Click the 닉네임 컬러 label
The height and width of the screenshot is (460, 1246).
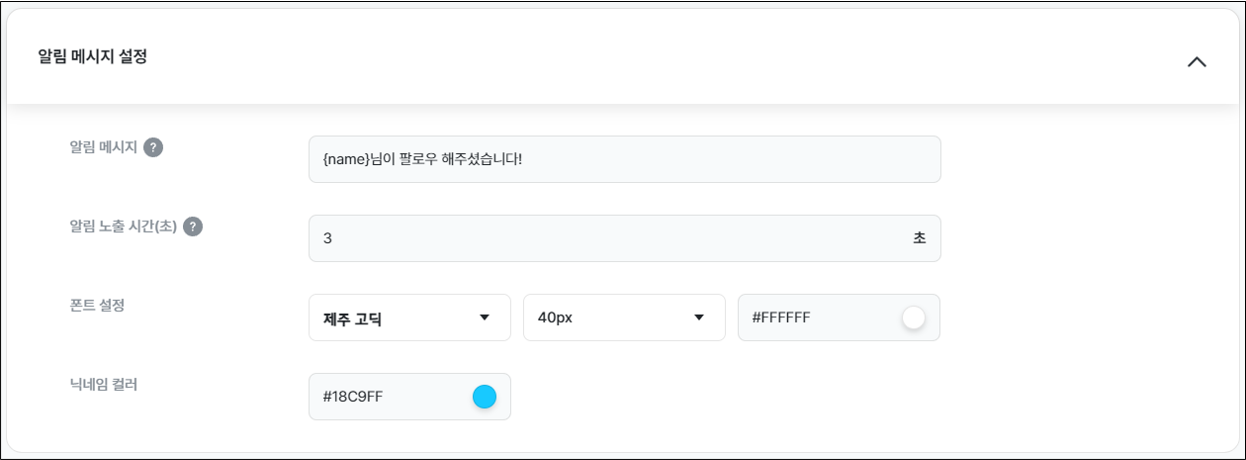pos(103,384)
